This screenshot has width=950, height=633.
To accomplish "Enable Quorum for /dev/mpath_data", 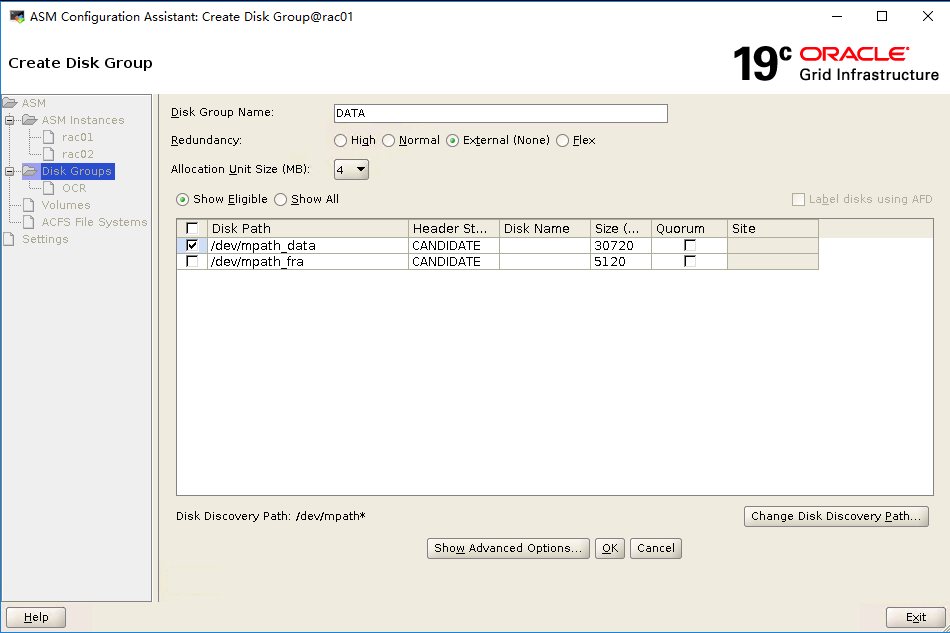I will (x=689, y=245).
